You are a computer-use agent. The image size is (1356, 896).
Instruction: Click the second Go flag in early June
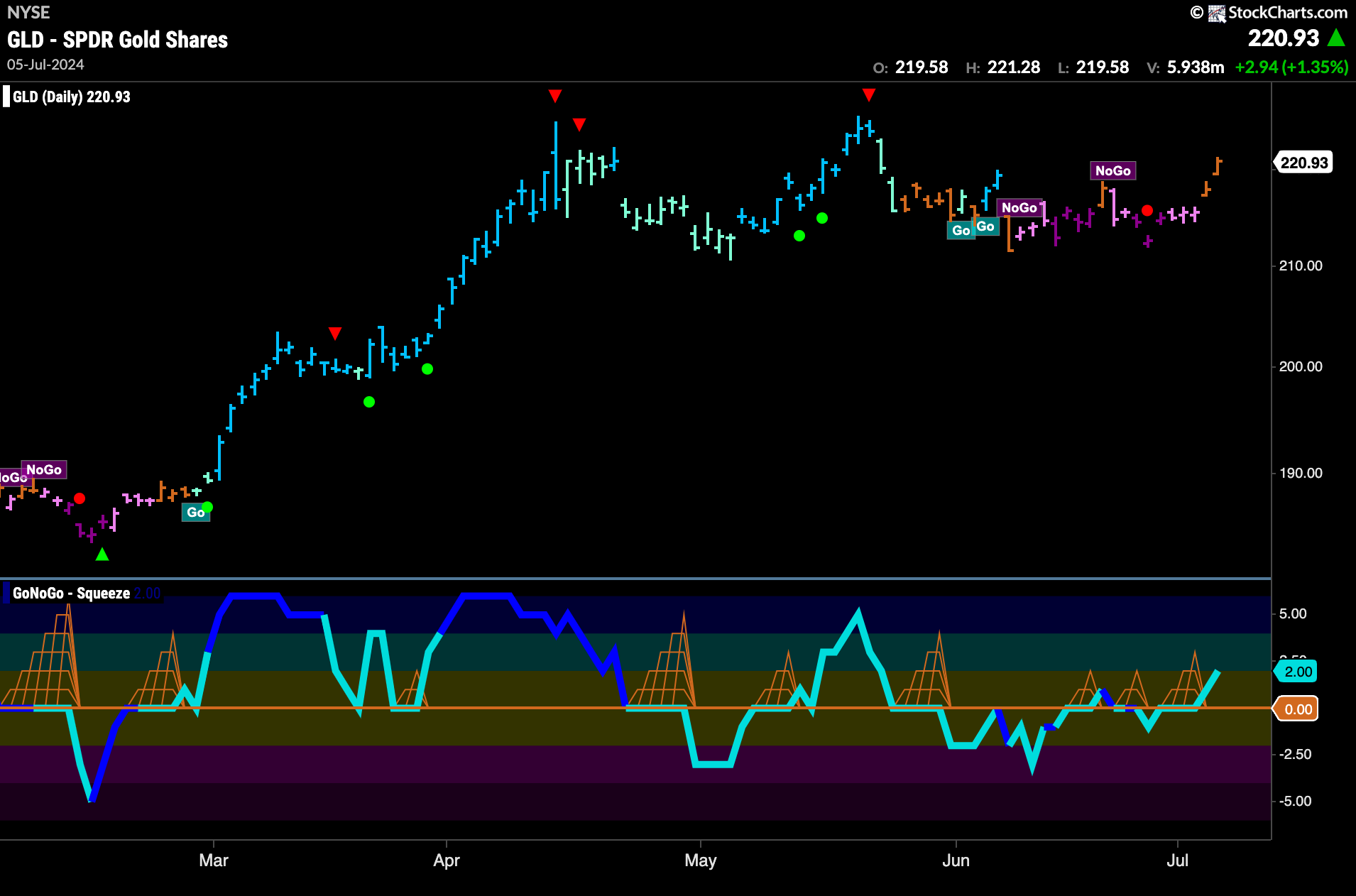(985, 226)
